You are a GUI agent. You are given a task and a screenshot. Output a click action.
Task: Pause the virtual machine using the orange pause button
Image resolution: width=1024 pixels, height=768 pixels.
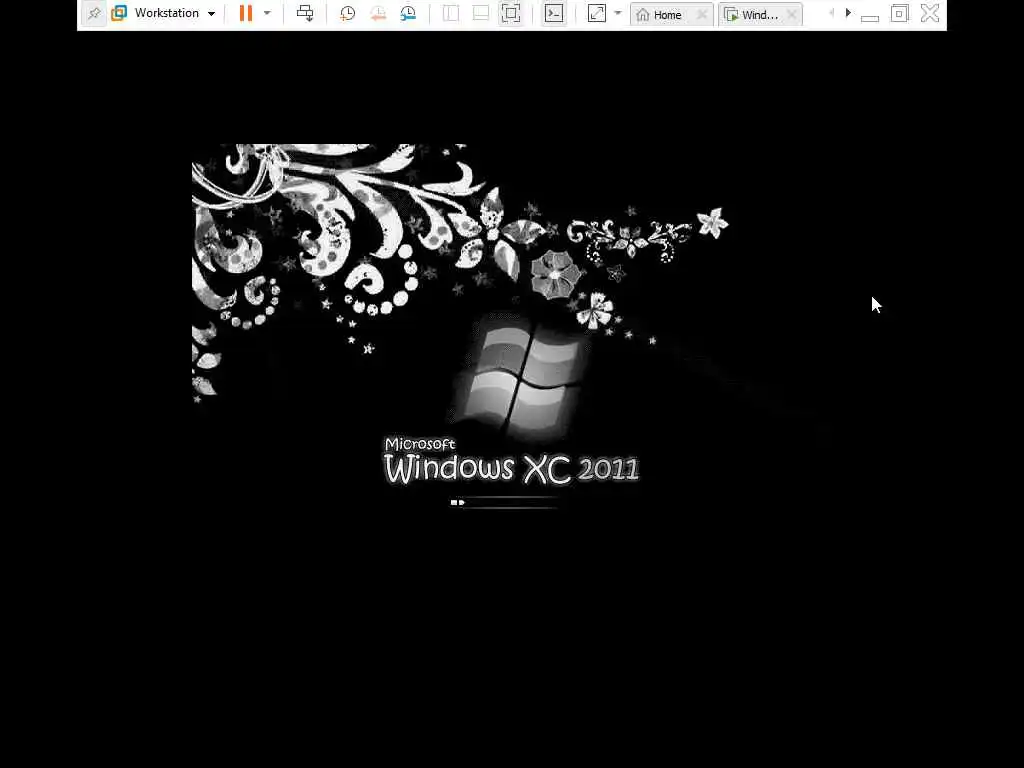pos(246,13)
